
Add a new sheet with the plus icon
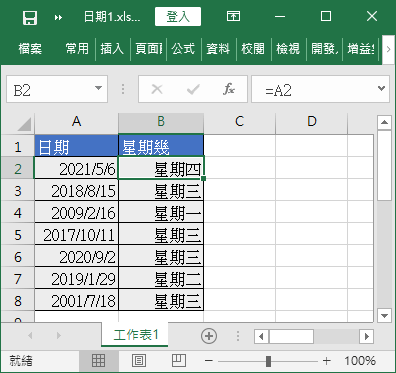pos(209,336)
